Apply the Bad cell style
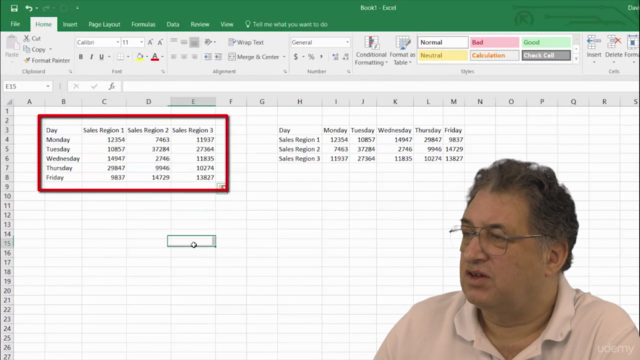This screenshot has width=640, height=360. (x=494, y=42)
